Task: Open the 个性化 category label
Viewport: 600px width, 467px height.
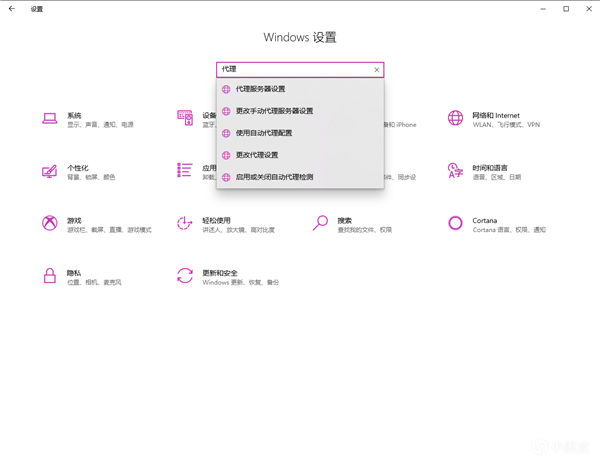Action: tap(78, 168)
